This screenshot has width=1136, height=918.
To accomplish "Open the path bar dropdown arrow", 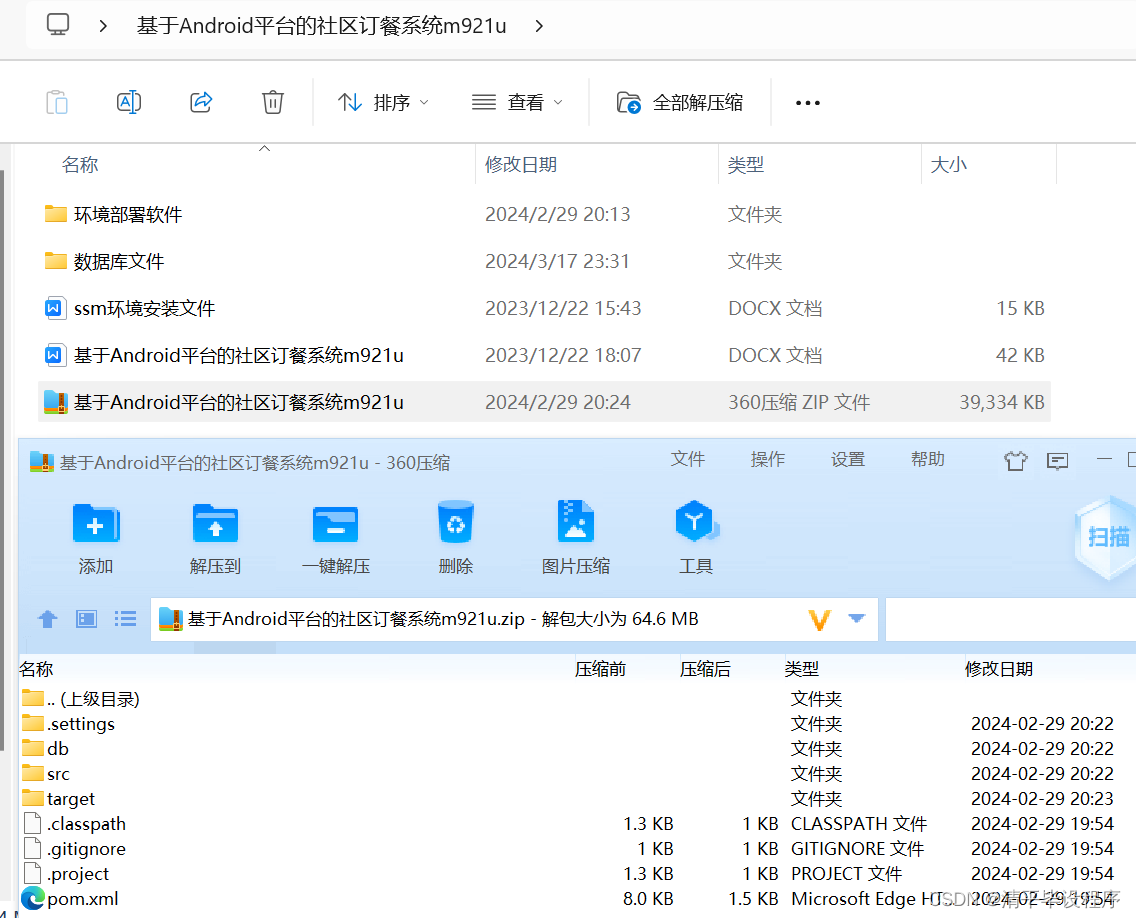I will (857, 619).
